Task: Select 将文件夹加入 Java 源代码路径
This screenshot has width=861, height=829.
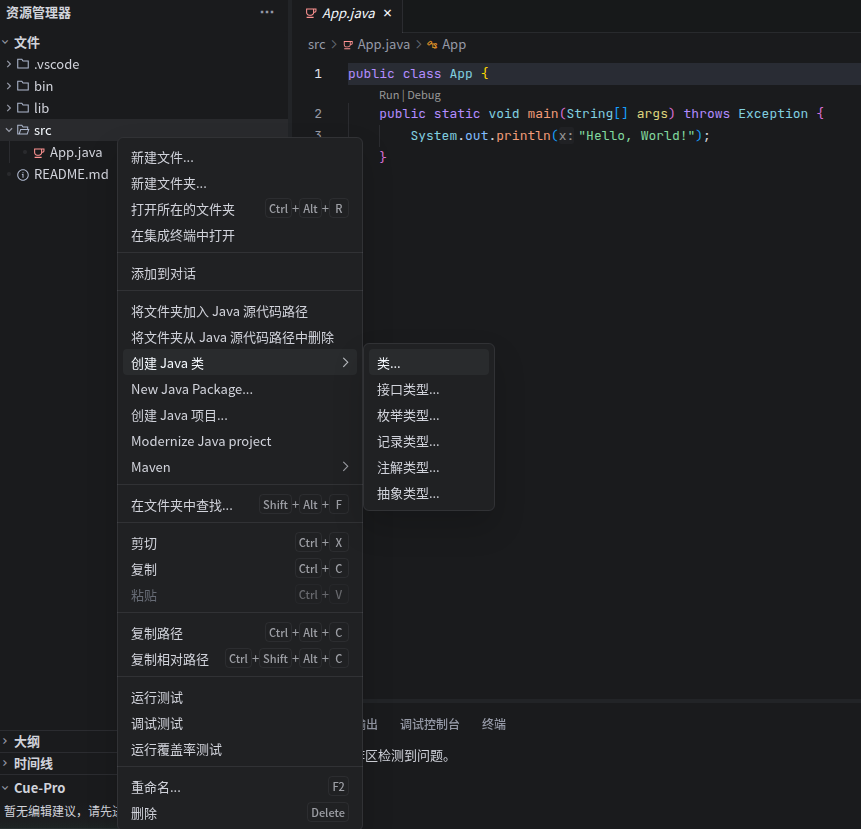Action: click(x=240, y=312)
